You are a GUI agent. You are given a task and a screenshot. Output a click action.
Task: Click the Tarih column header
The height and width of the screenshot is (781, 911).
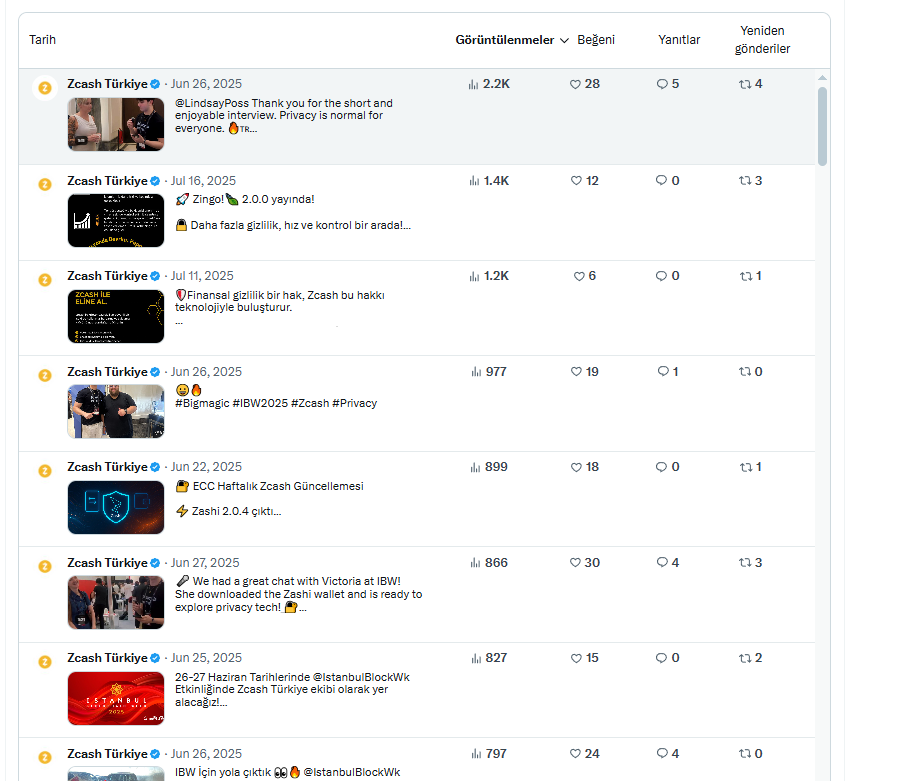pyautogui.click(x=42, y=40)
